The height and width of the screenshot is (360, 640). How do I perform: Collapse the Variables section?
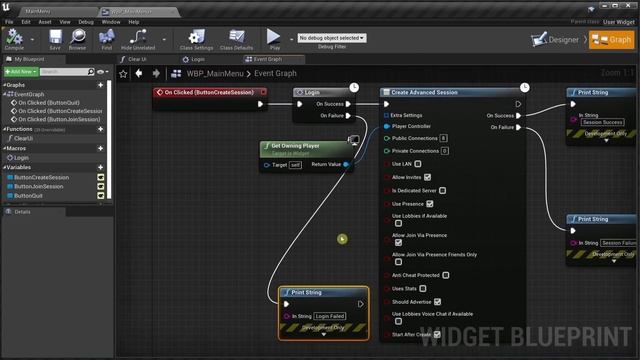4,167
